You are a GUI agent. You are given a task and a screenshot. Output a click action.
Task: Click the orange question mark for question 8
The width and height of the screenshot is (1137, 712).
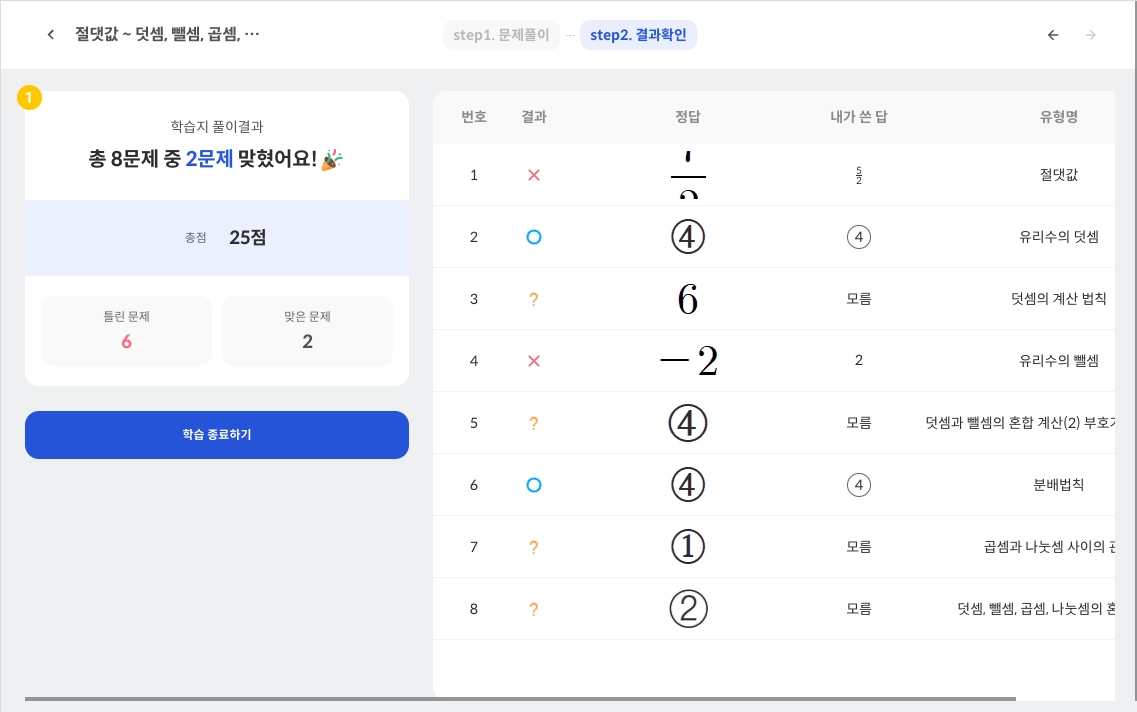click(x=534, y=609)
